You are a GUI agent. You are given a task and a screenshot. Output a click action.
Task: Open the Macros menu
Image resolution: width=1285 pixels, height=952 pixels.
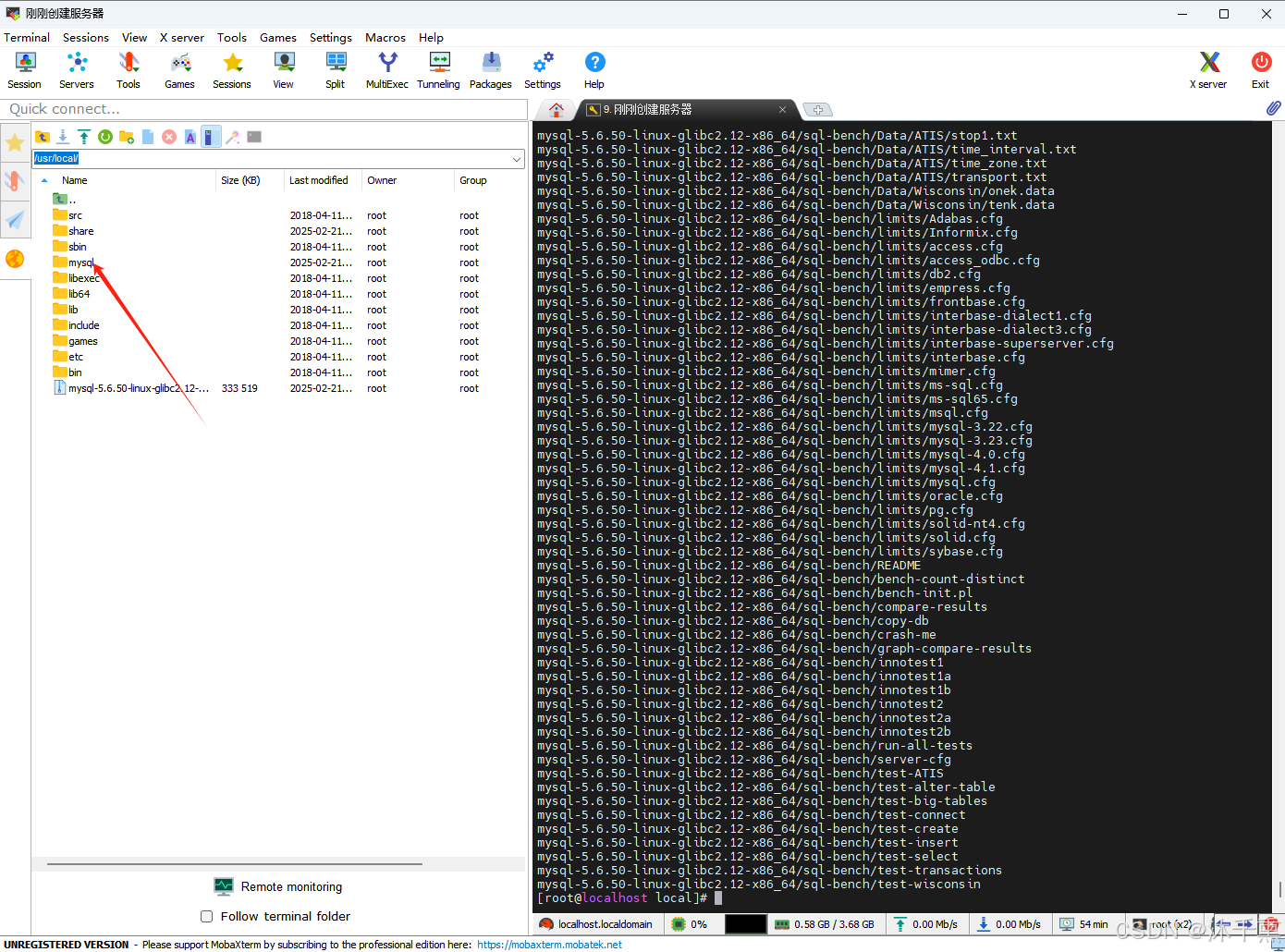[x=385, y=38]
